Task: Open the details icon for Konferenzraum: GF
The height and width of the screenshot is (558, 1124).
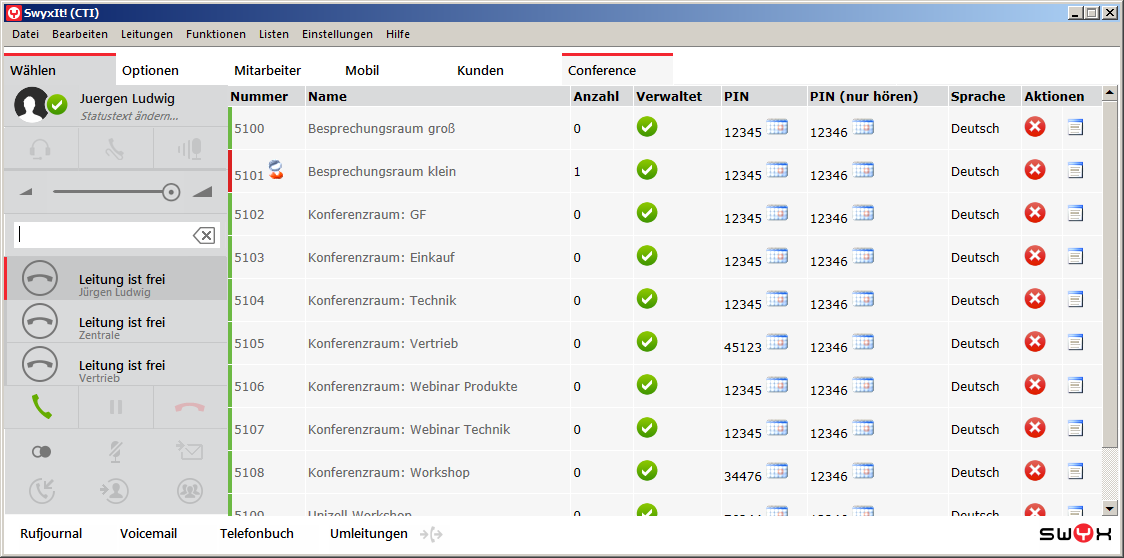Action: click(1075, 213)
